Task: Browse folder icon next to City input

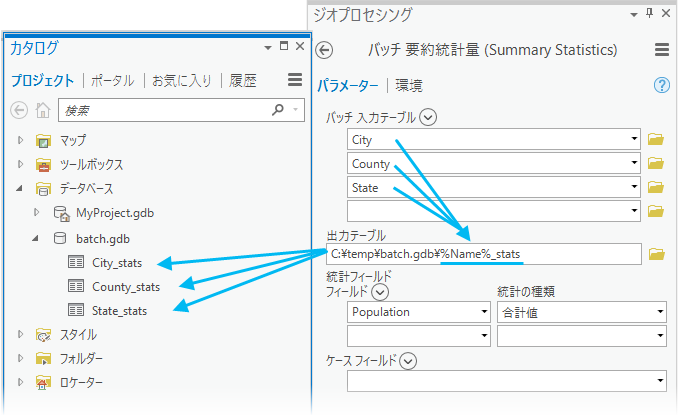Action: click(656, 139)
